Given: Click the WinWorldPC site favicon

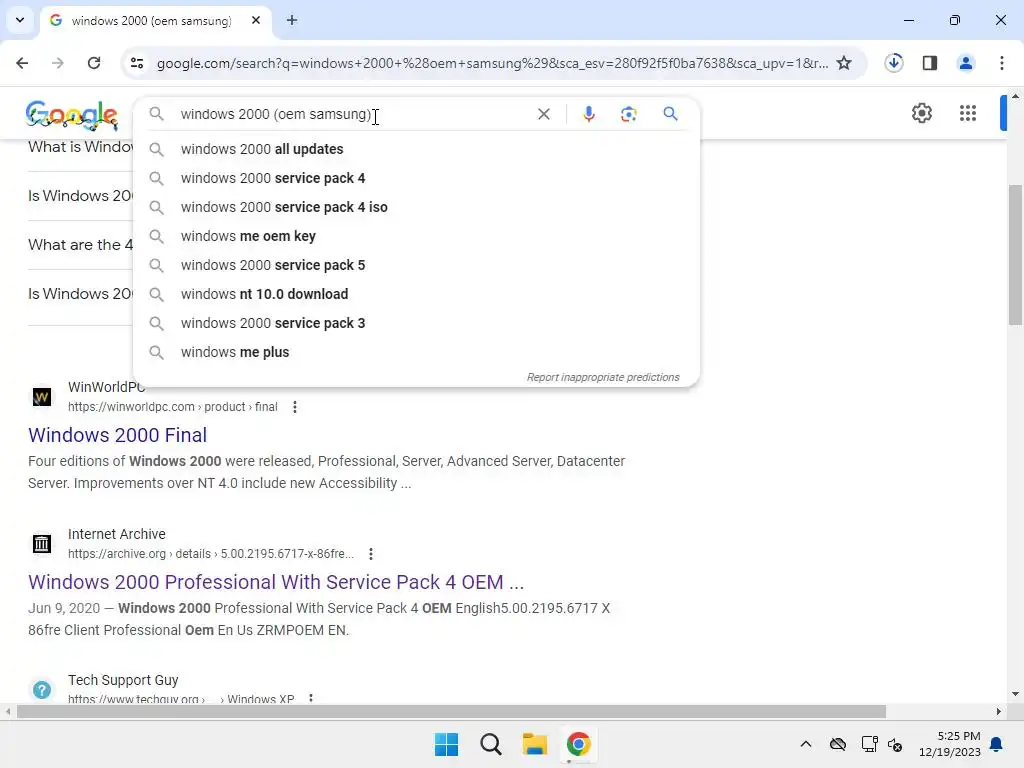Looking at the screenshot, I should click(42, 396).
